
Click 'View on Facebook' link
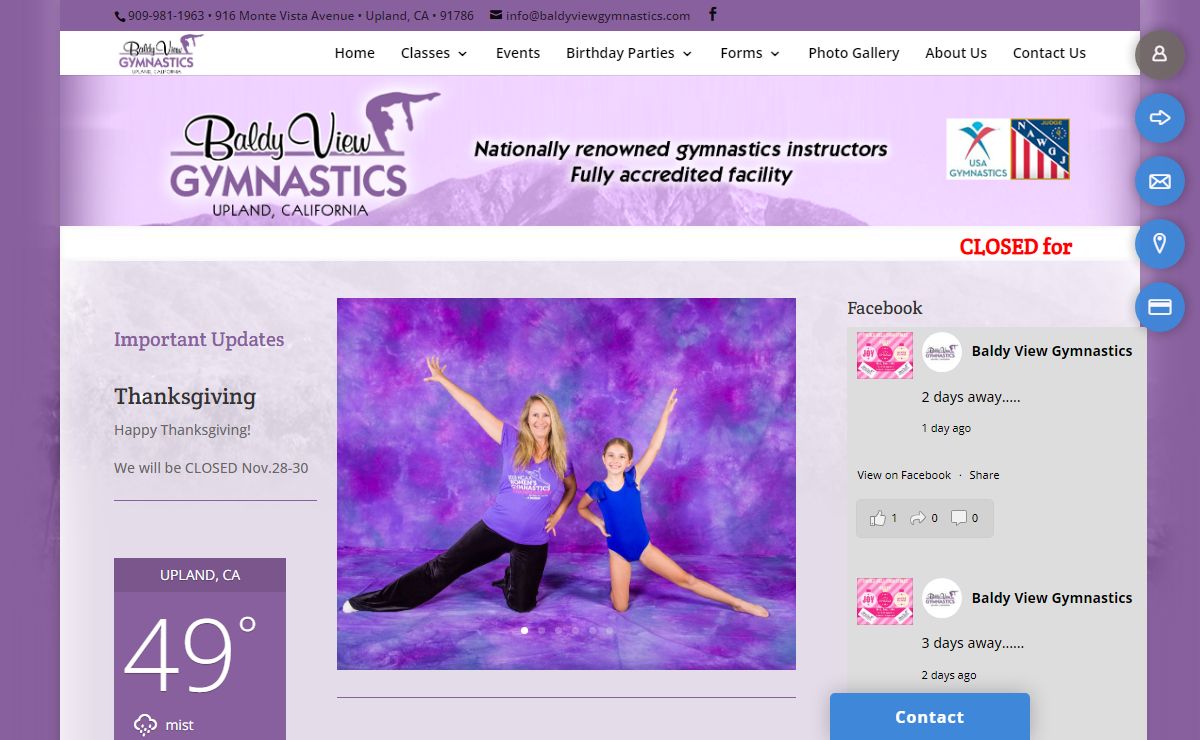[x=904, y=475]
